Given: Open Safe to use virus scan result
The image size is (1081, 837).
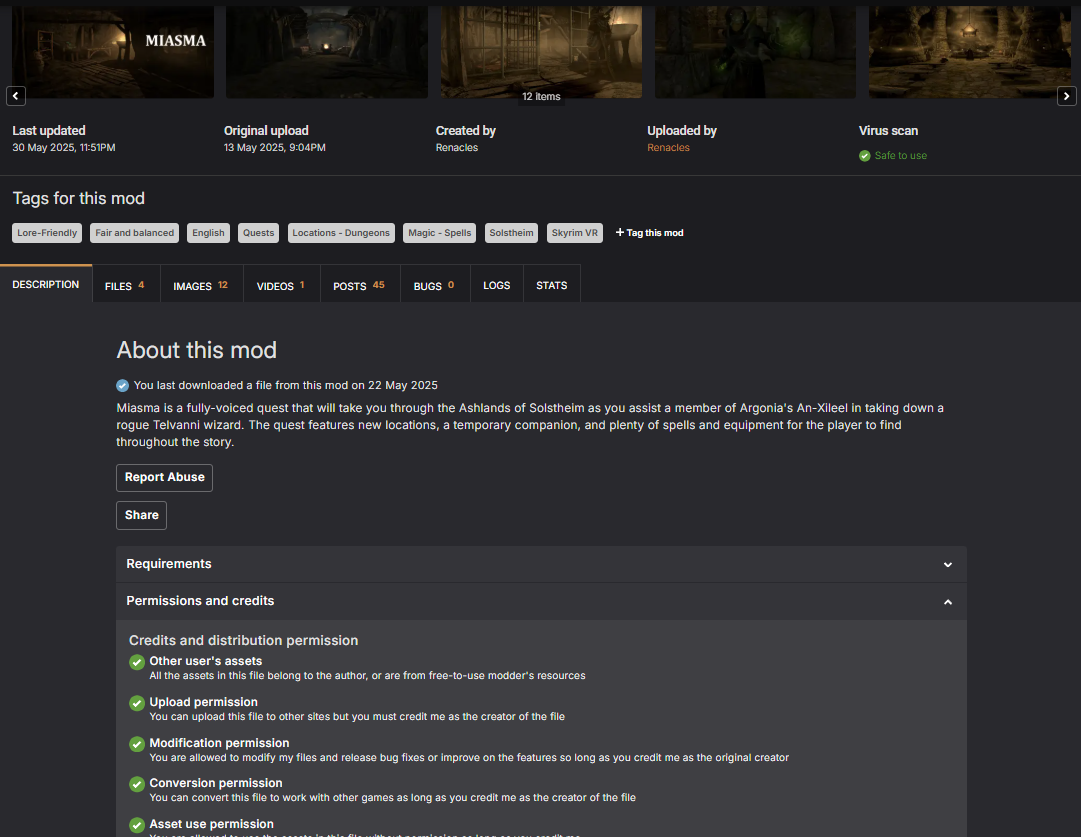Looking at the screenshot, I should coord(900,156).
